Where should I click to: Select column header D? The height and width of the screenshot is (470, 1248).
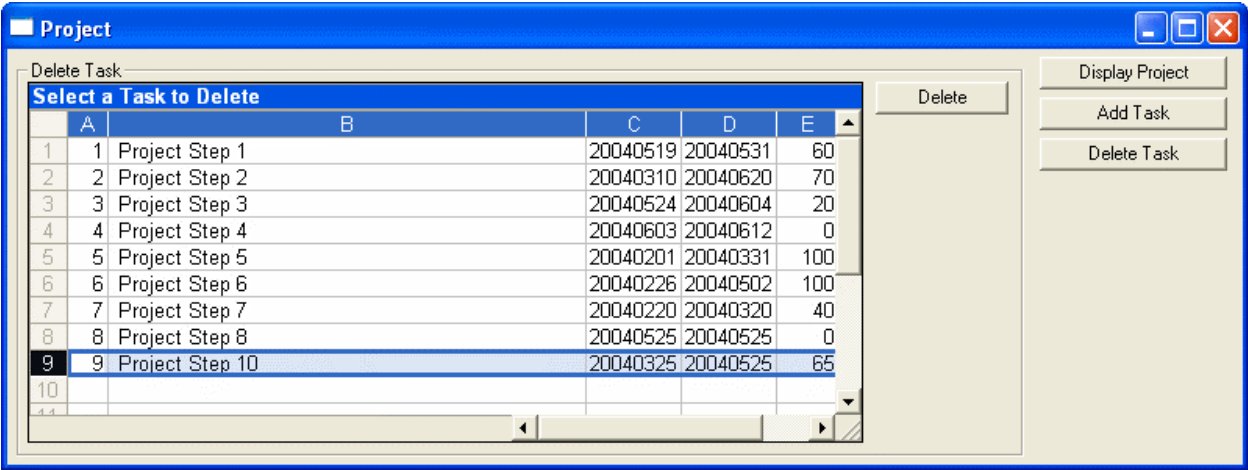click(728, 124)
